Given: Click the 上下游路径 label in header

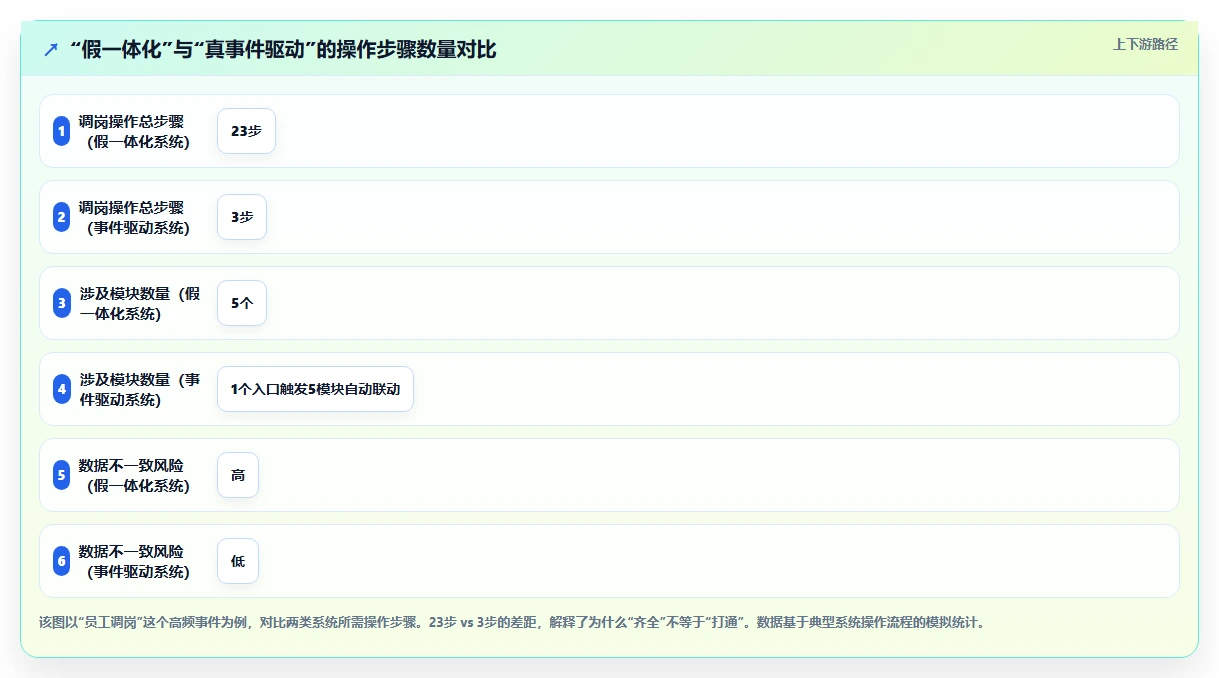Looking at the screenshot, I should (1145, 44).
